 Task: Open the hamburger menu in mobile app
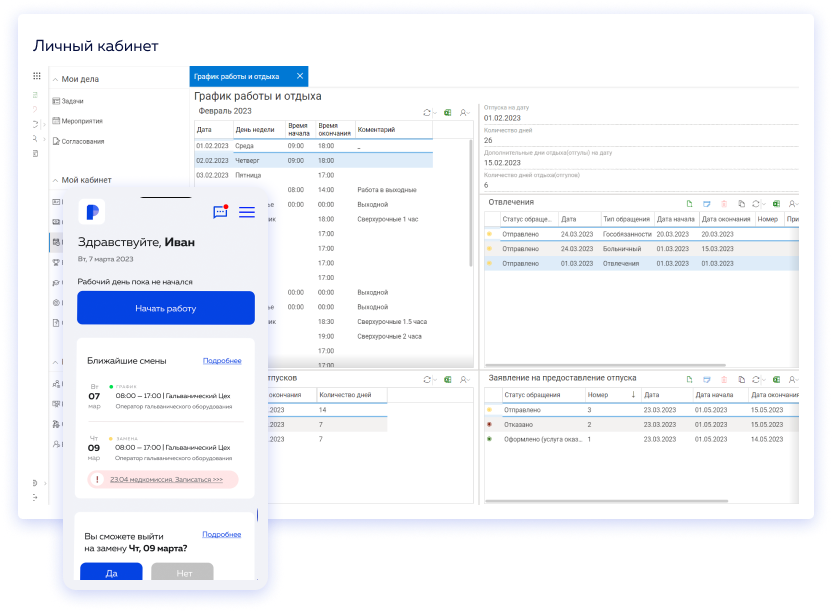[x=246, y=212]
